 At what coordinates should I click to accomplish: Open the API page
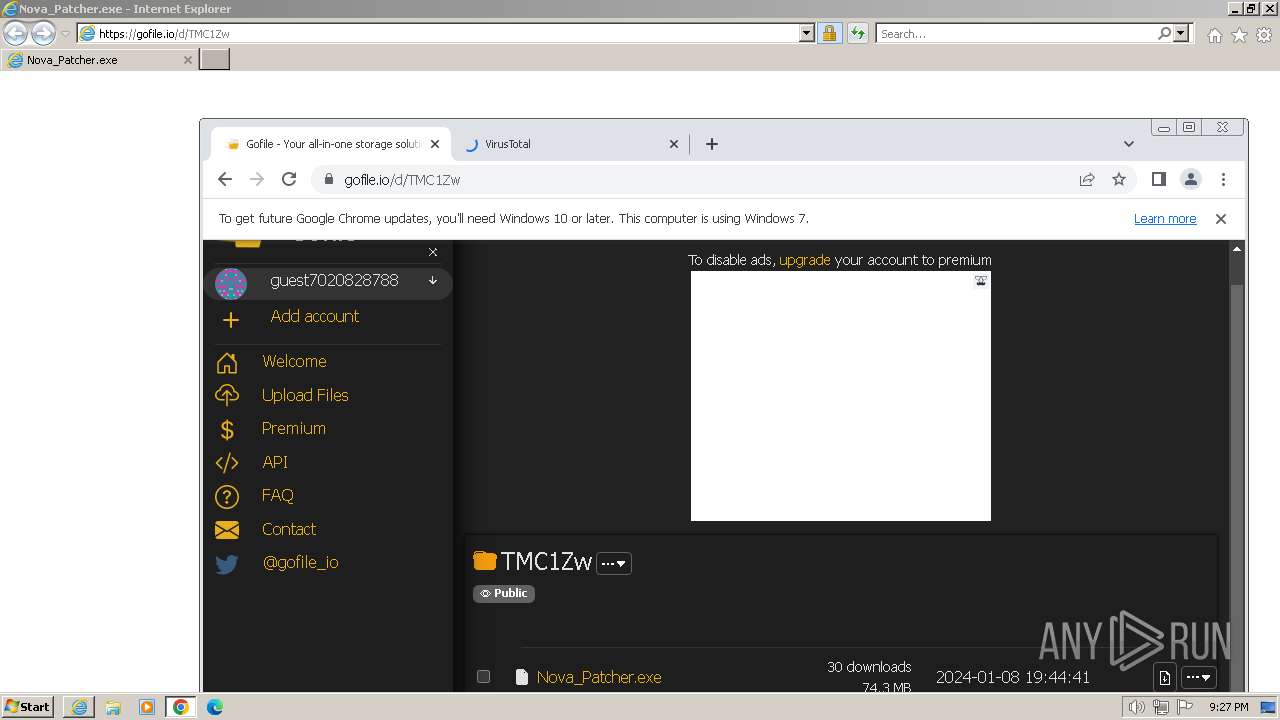[275, 462]
